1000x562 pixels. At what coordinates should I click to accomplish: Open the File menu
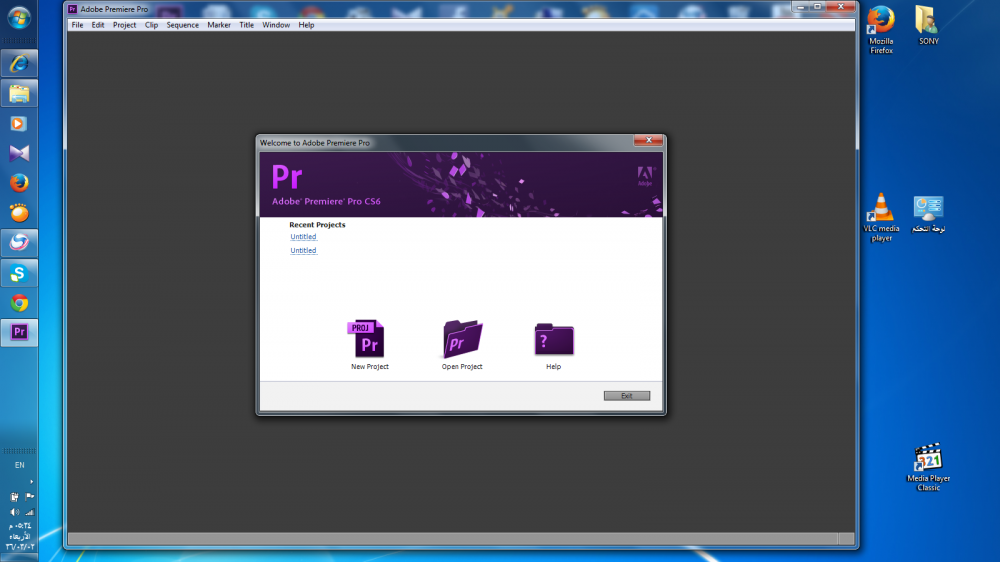click(x=77, y=25)
